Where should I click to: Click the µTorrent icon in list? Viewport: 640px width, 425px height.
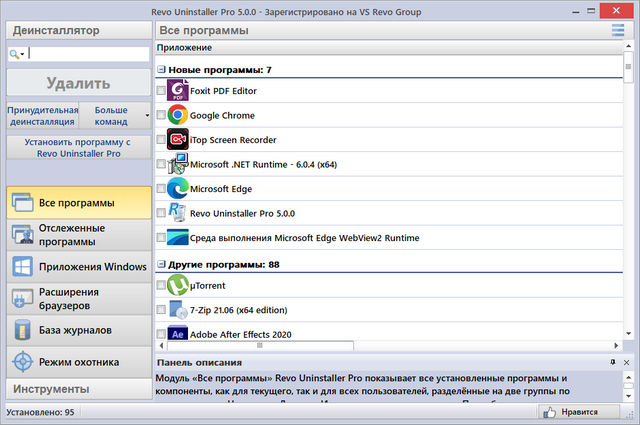coord(177,286)
